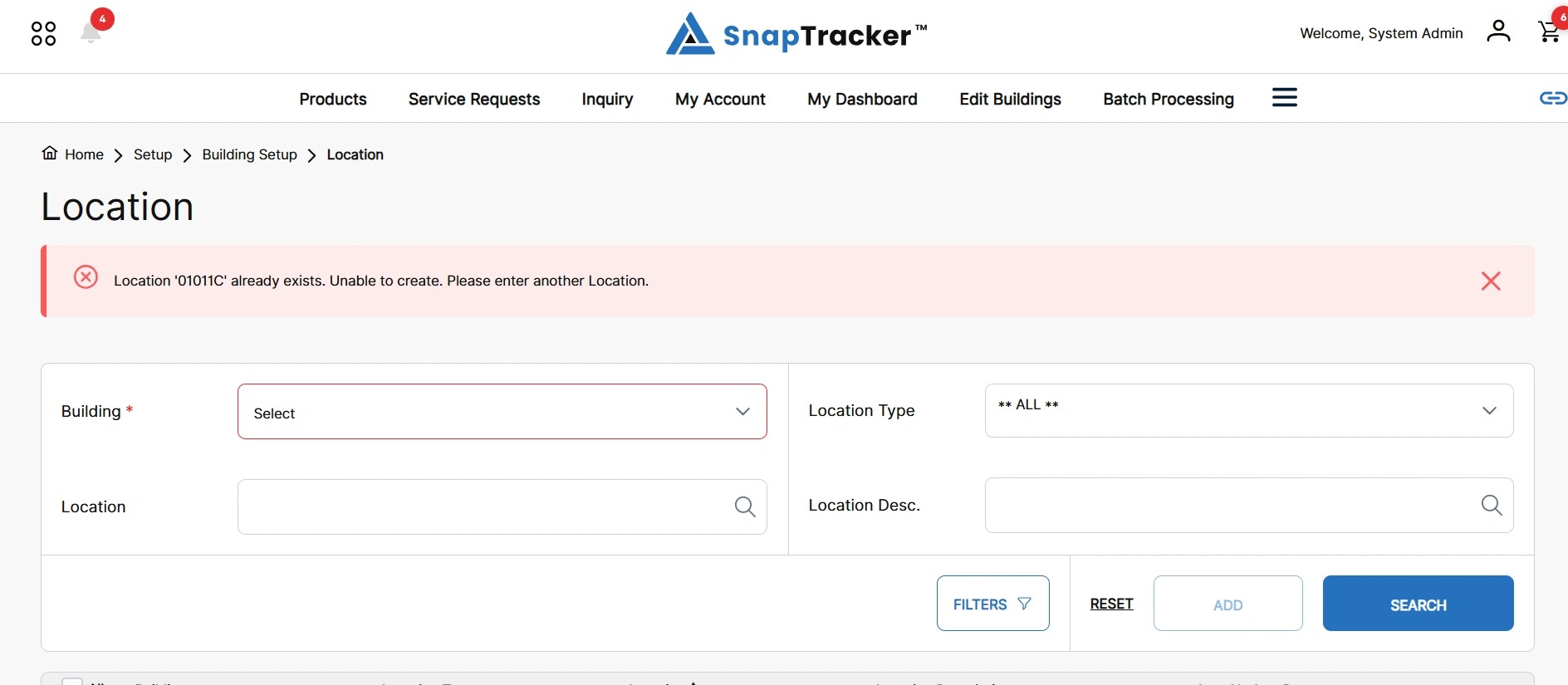Viewport: 1568px width, 685px height.
Task: Open the apps grid menu icon
Action: [x=43, y=34]
